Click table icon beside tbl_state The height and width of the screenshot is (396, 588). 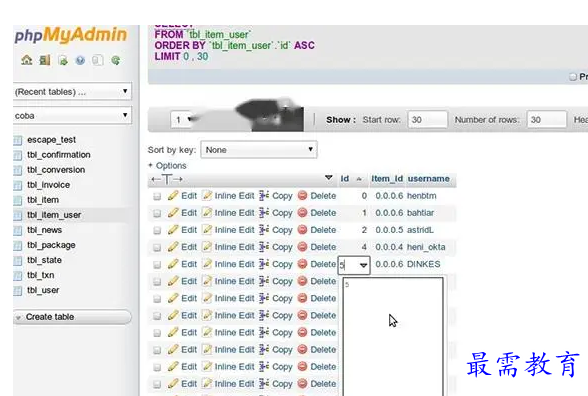pyautogui.click(x=18, y=260)
